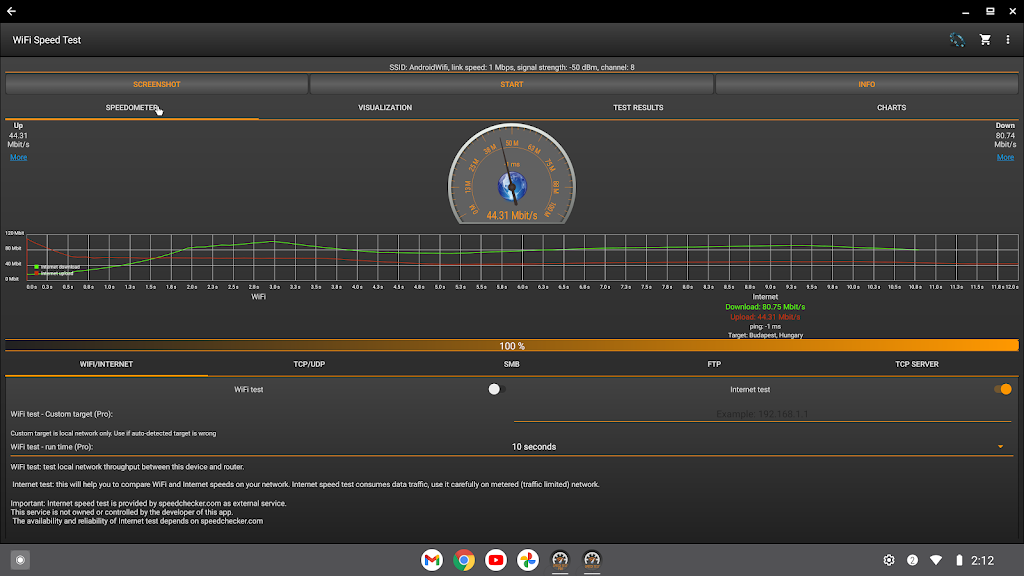Open the TCP/UDP test tab
Screen dimensions: 1024x576
309,365
